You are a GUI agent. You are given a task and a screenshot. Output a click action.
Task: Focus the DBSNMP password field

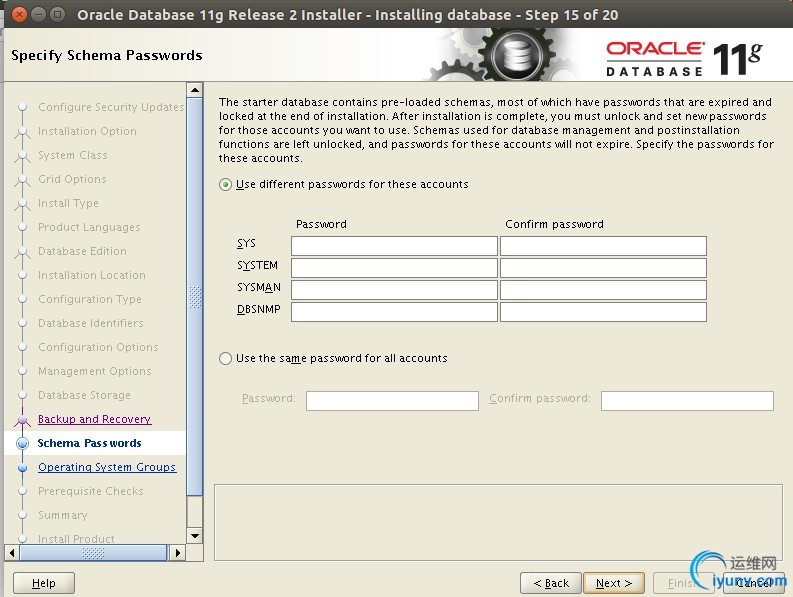point(394,312)
